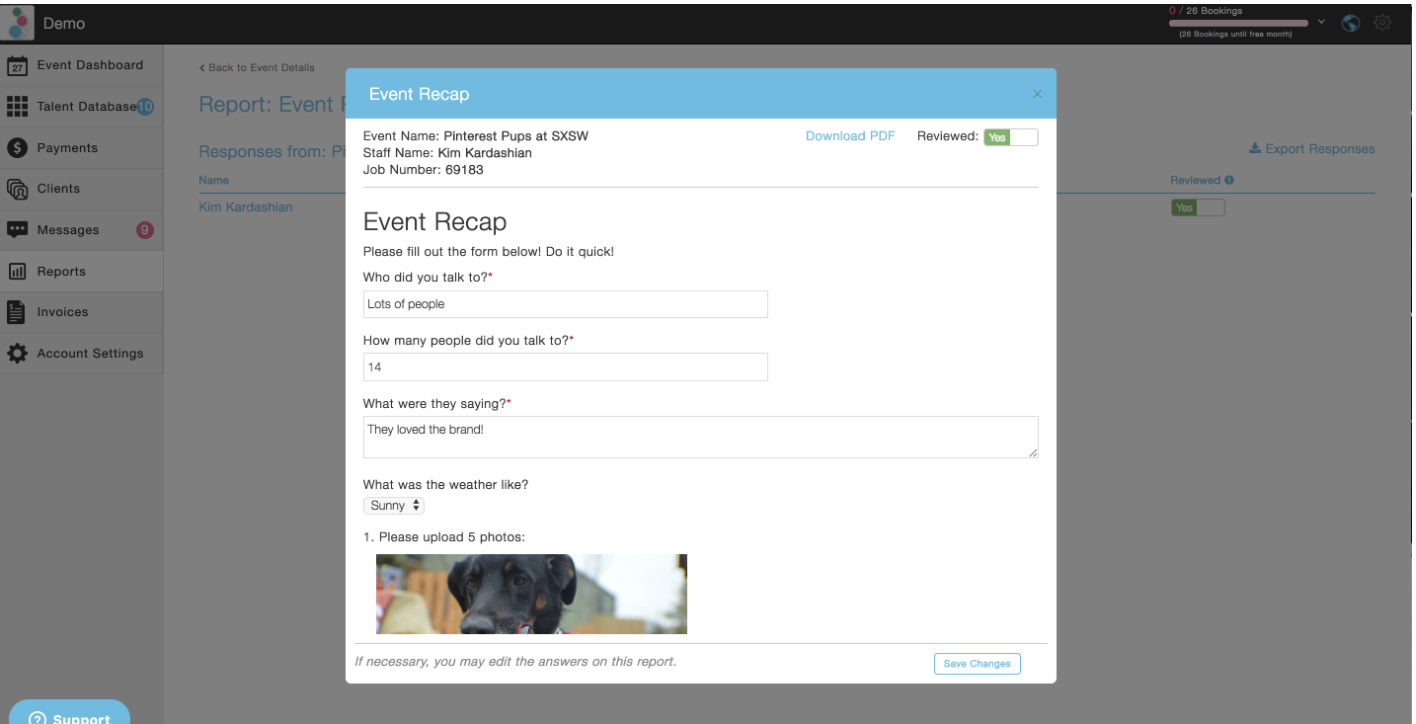
Task: Toggle the Reviewed switch in the modal
Action: coord(1010,138)
